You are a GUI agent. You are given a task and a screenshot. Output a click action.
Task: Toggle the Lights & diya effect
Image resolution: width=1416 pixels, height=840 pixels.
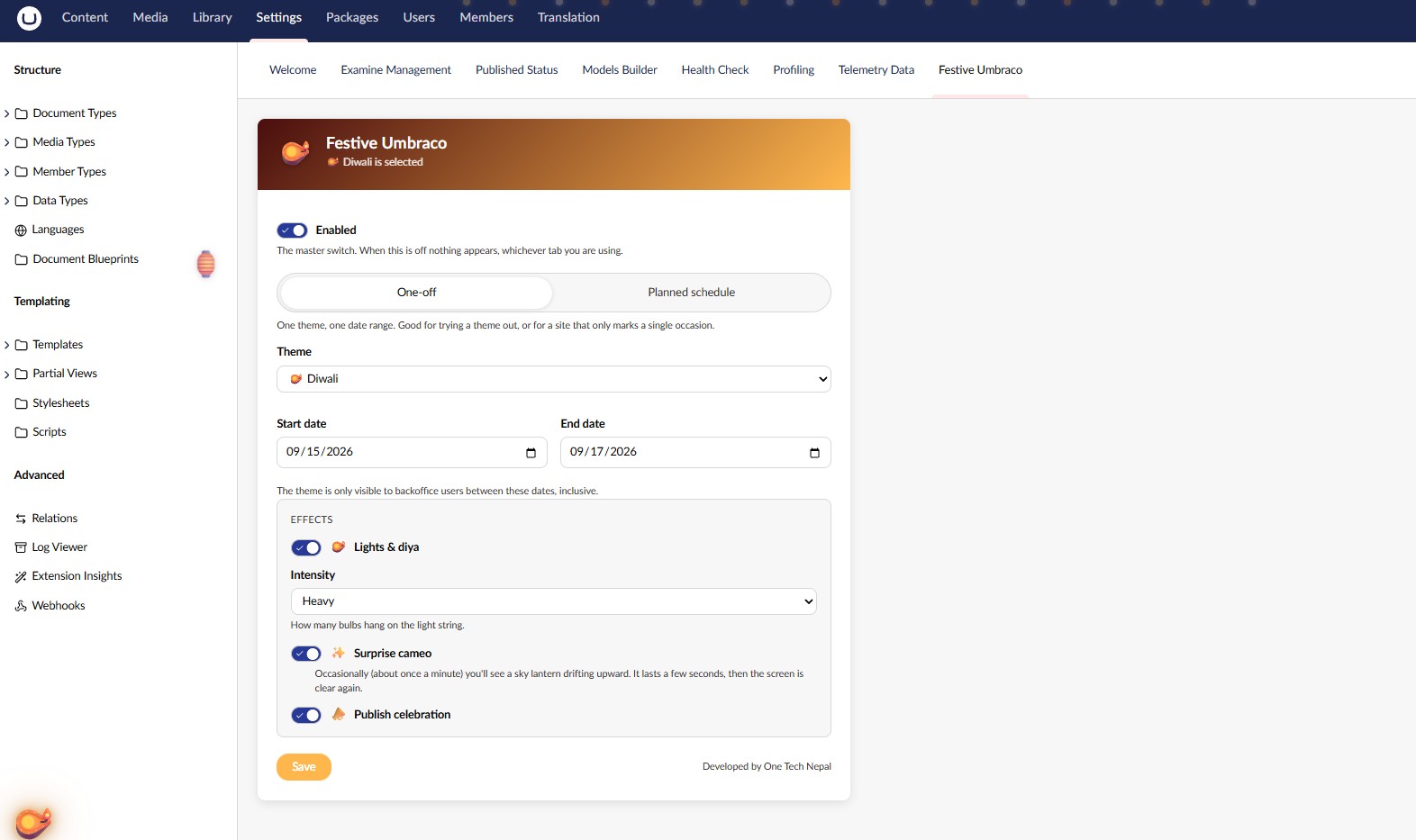306,547
